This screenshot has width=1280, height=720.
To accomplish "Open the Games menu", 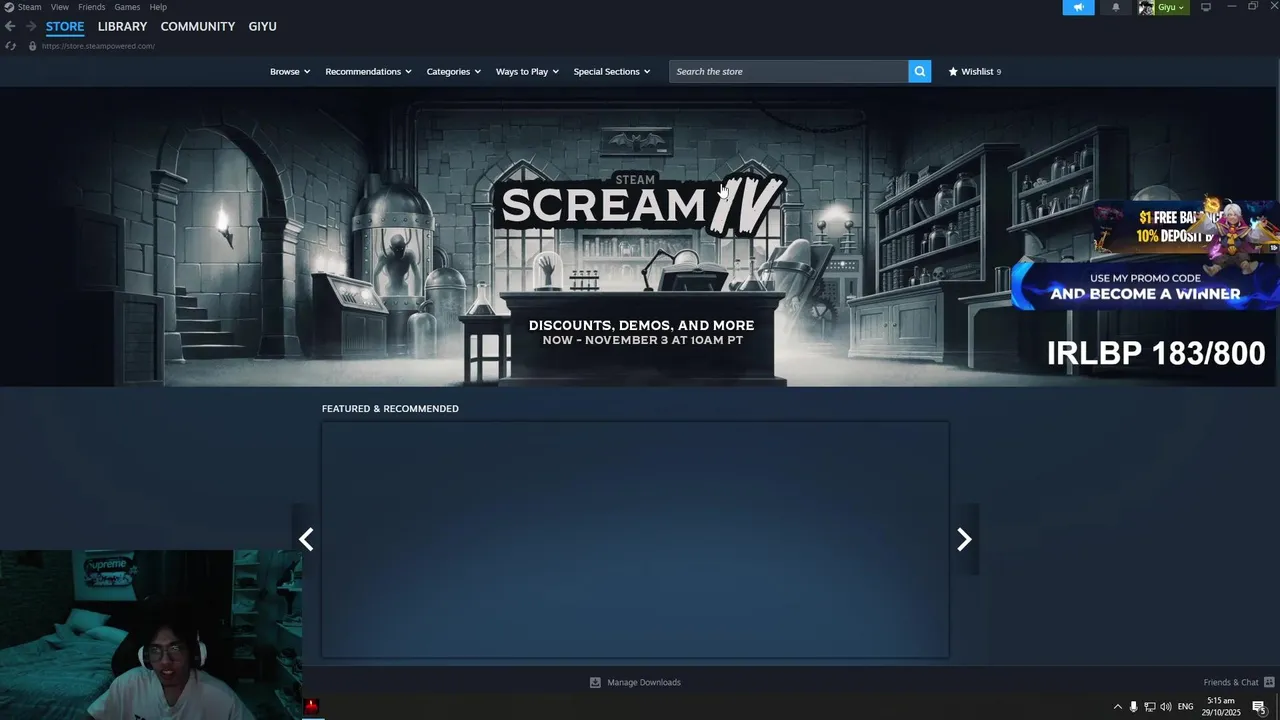I will (x=127, y=7).
